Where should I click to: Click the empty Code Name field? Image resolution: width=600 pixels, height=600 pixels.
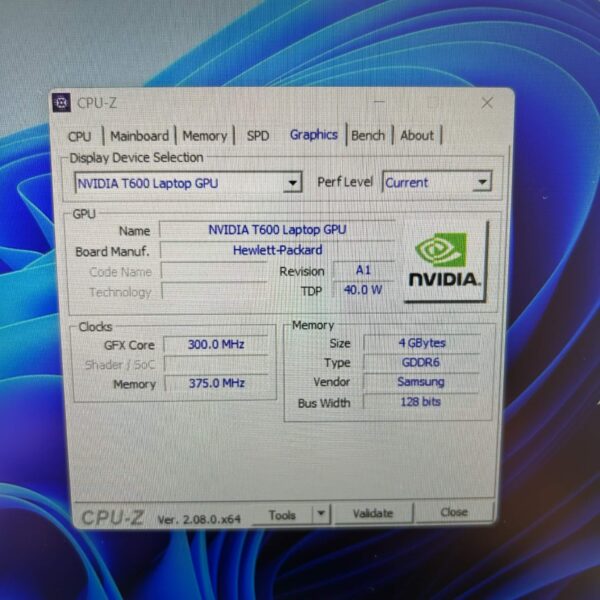(214, 271)
